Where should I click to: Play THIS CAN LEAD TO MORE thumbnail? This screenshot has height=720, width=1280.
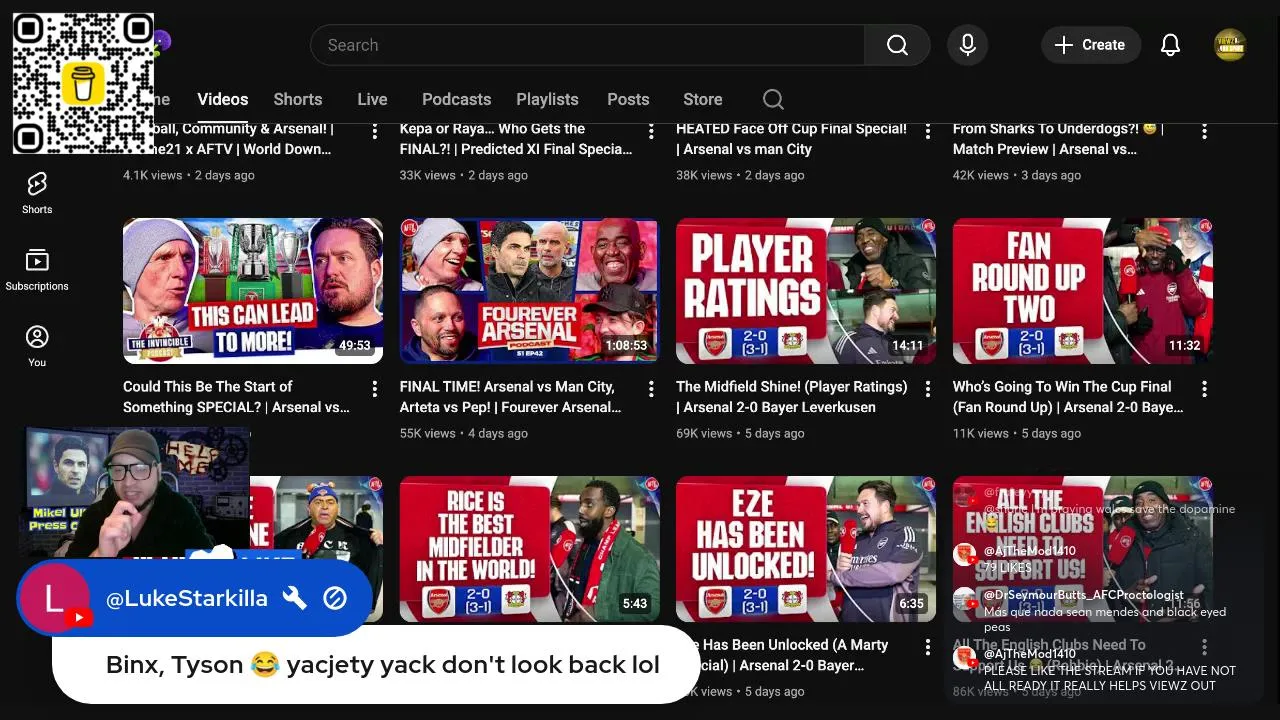(253, 291)
